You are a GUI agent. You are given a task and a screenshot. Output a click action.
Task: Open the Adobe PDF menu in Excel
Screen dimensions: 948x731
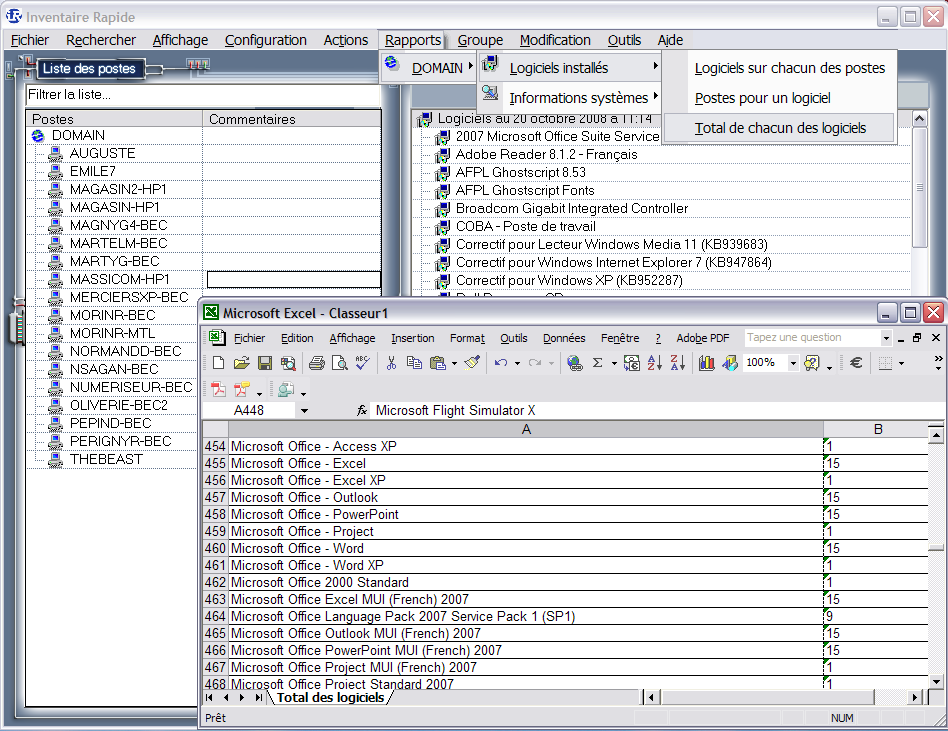703,338
